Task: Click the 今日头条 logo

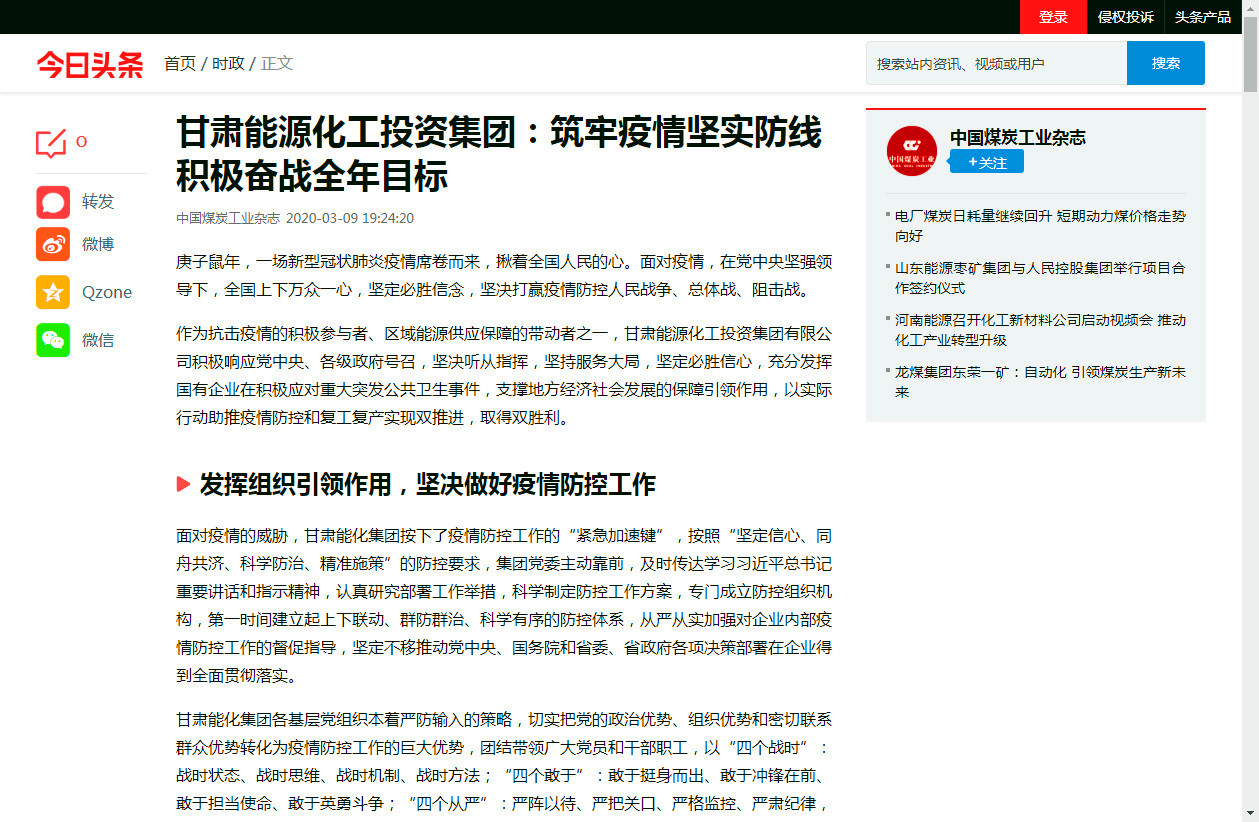Action: (x=90, y=64)
